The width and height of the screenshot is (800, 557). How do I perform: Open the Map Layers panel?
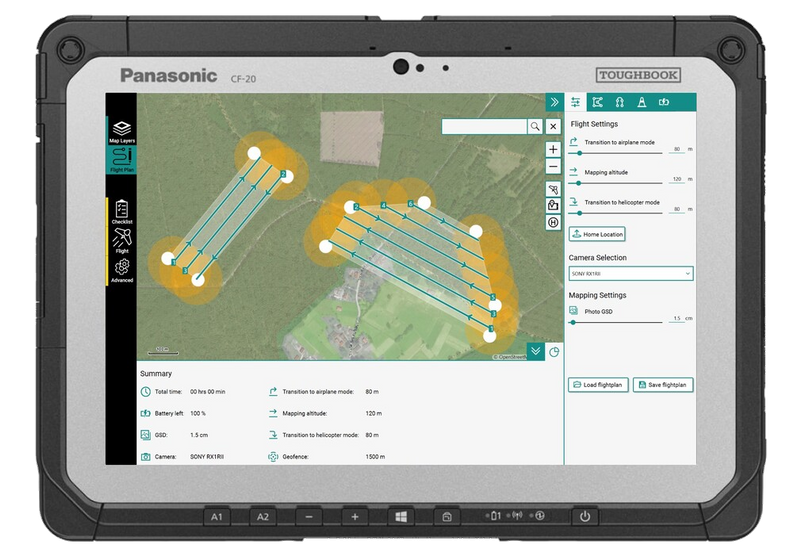(x=121, y=131)
